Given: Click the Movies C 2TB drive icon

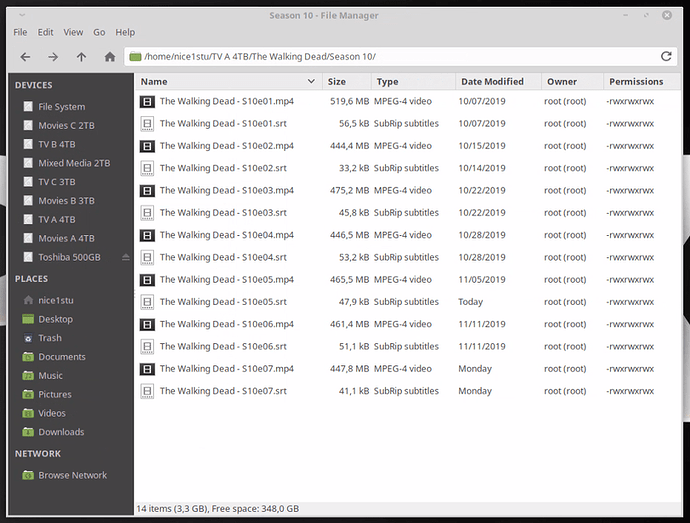Looking at the screenshot, I should click(28, 125).
